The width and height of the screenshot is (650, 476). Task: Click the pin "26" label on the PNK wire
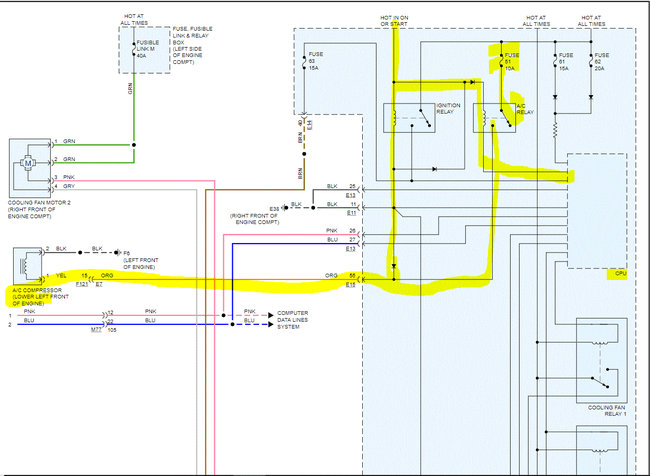tap(352, 231)
